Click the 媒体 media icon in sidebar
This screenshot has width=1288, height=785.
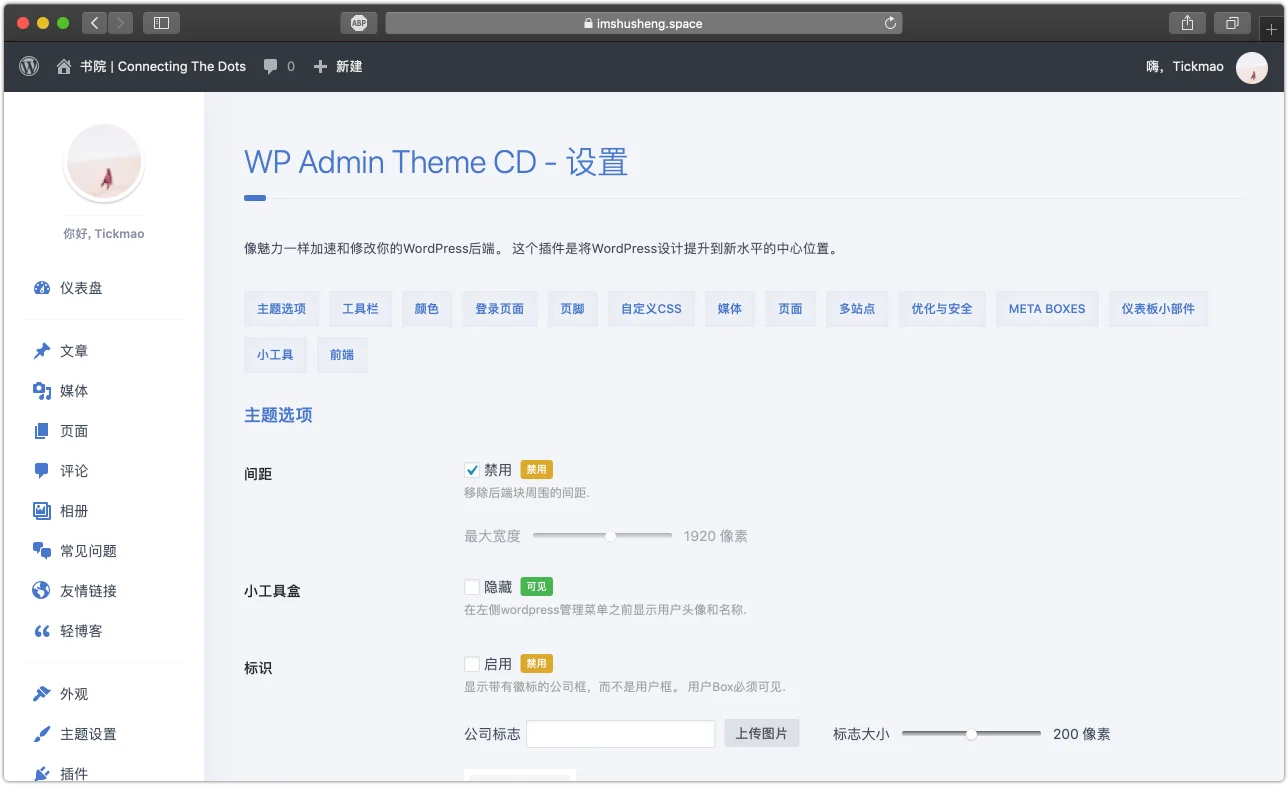pos(41,391)
